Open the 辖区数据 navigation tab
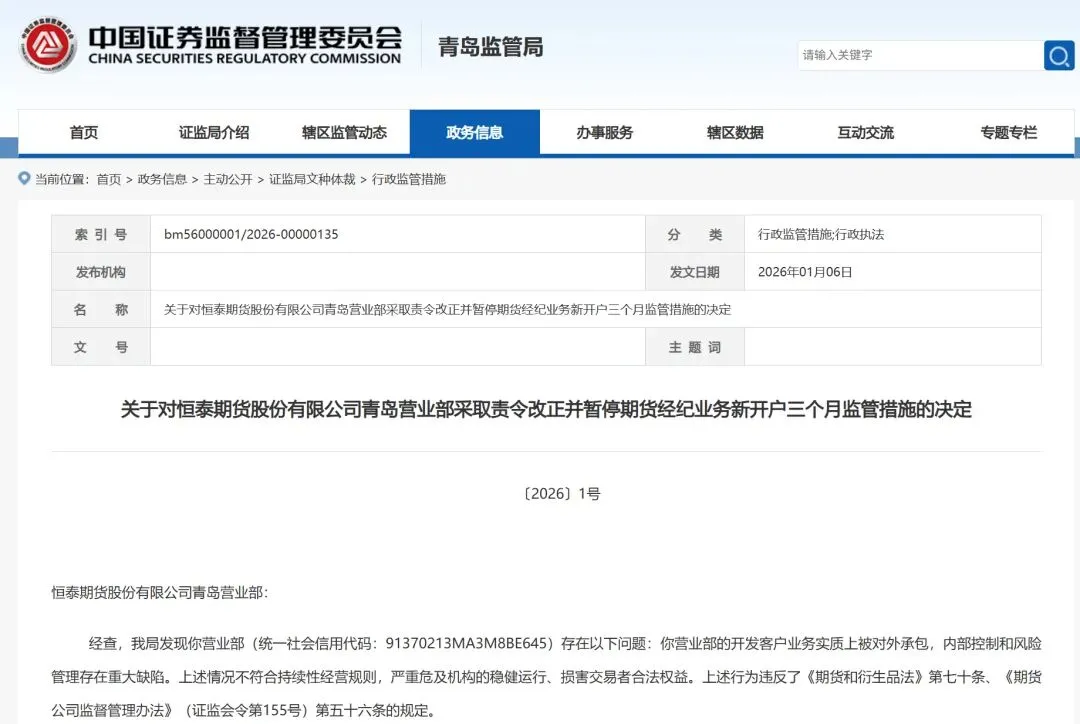Screen dimensions: 1080x724 (x=735, y=132)
